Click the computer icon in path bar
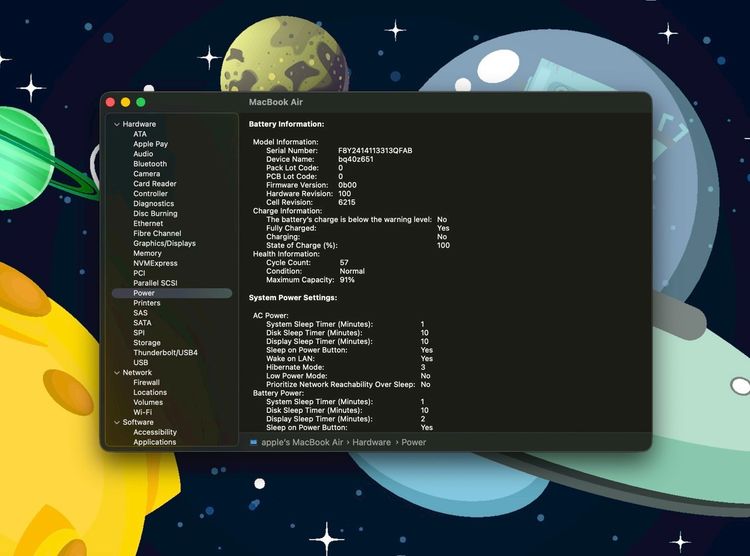750x556 pixels. (254, 443)
